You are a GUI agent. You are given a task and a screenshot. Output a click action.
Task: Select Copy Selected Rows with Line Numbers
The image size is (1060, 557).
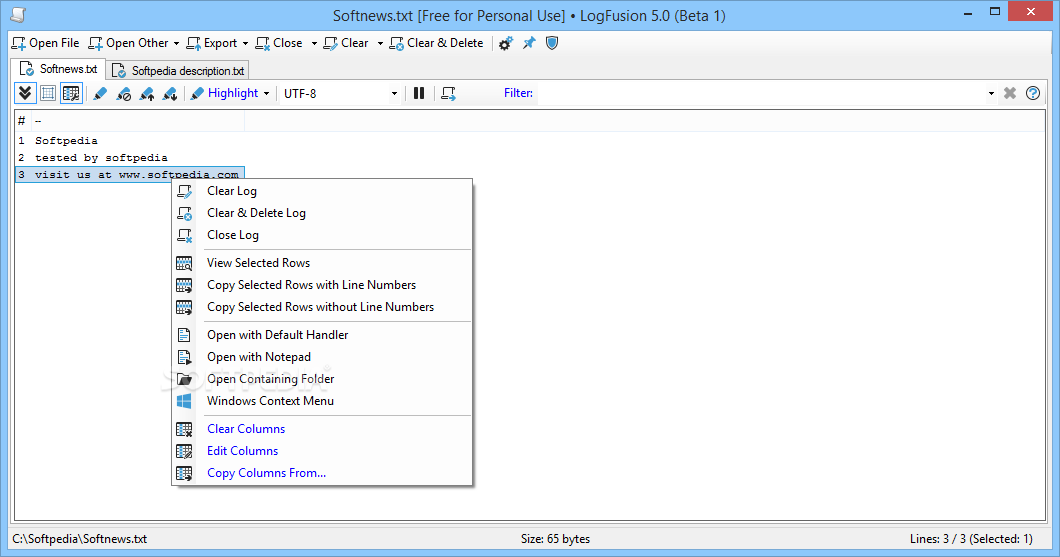tap(322, 285)
